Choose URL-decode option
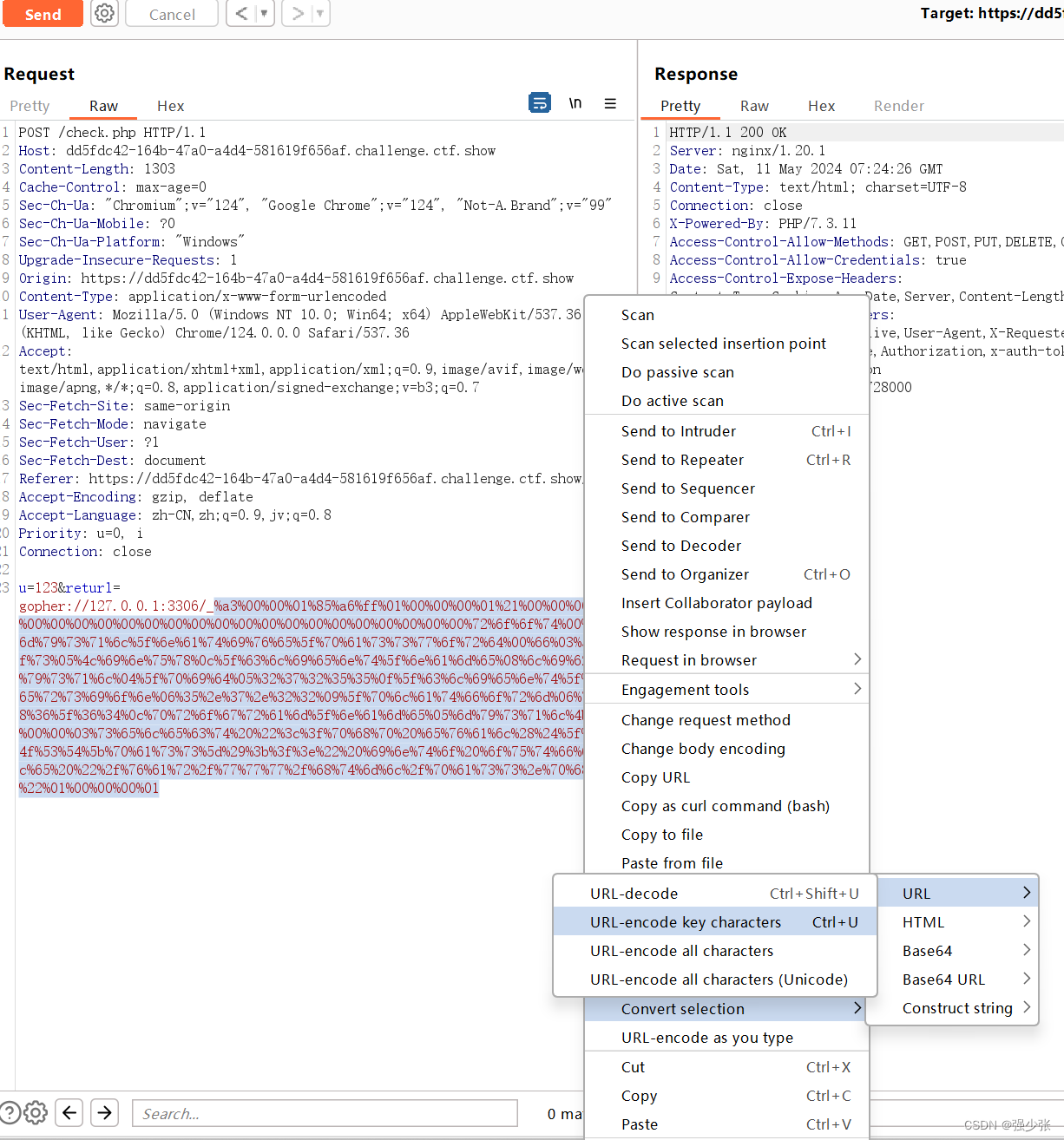The image size is (1064, 1140). click(714, 894)
